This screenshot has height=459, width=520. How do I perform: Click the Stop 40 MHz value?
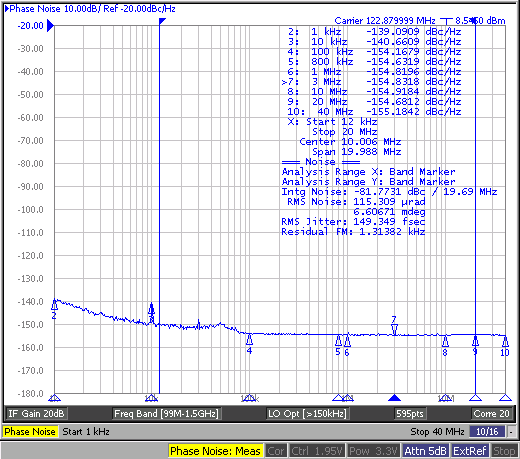coord(437,432)
